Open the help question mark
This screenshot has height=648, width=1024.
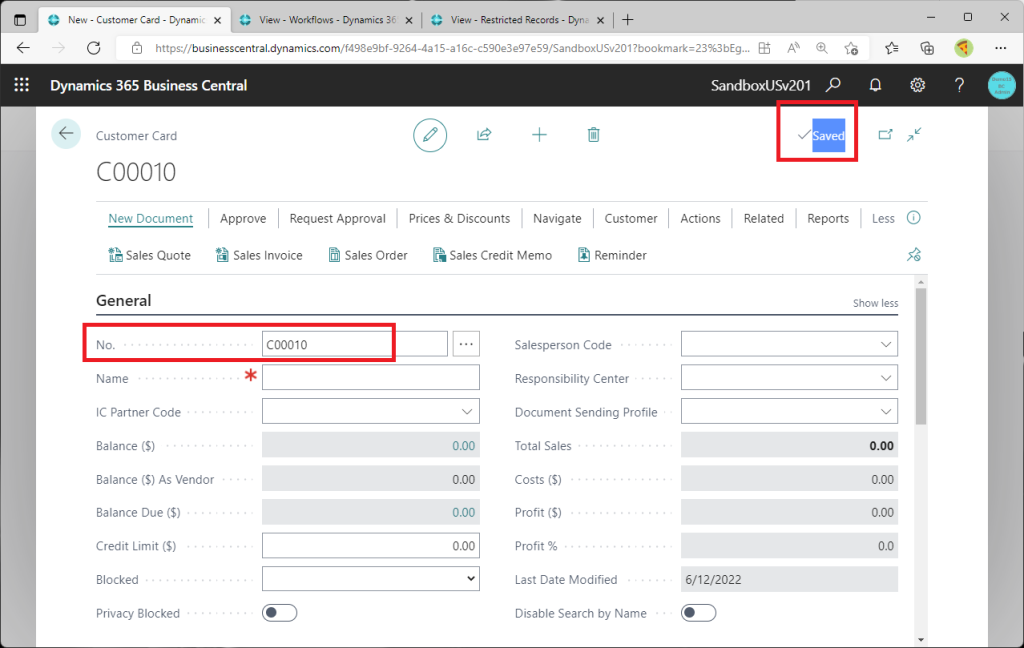pos(959,85)
